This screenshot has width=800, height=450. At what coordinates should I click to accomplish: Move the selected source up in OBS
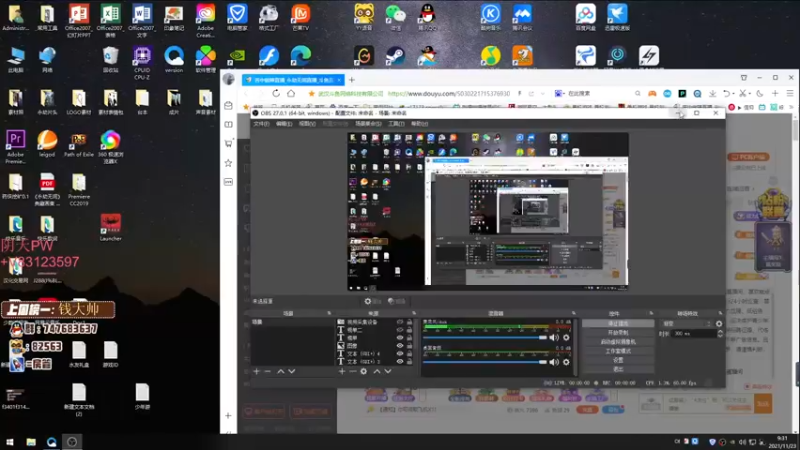click(x=377, y=371)
